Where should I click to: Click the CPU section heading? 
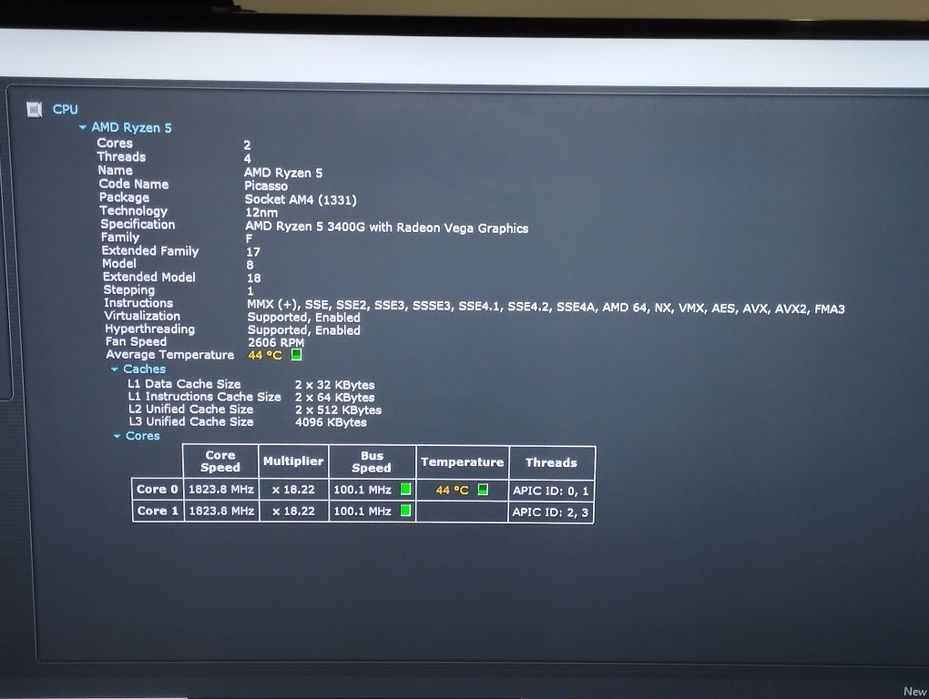pyautogui.click(x=65, y=110)
